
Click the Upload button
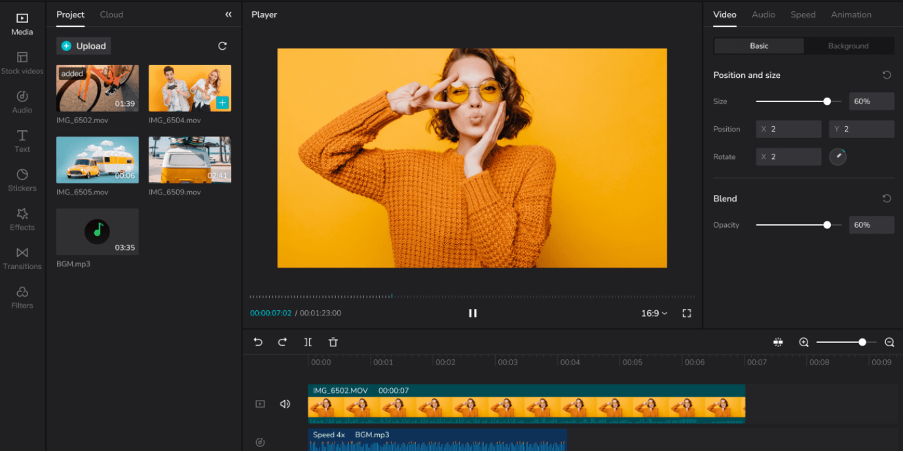coord(83,46)
